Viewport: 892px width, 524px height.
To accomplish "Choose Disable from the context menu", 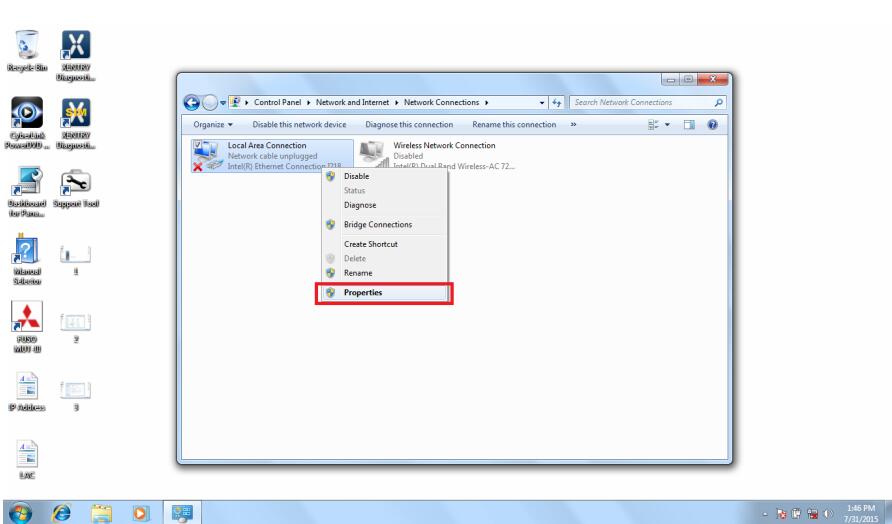I will pos(385,176).
